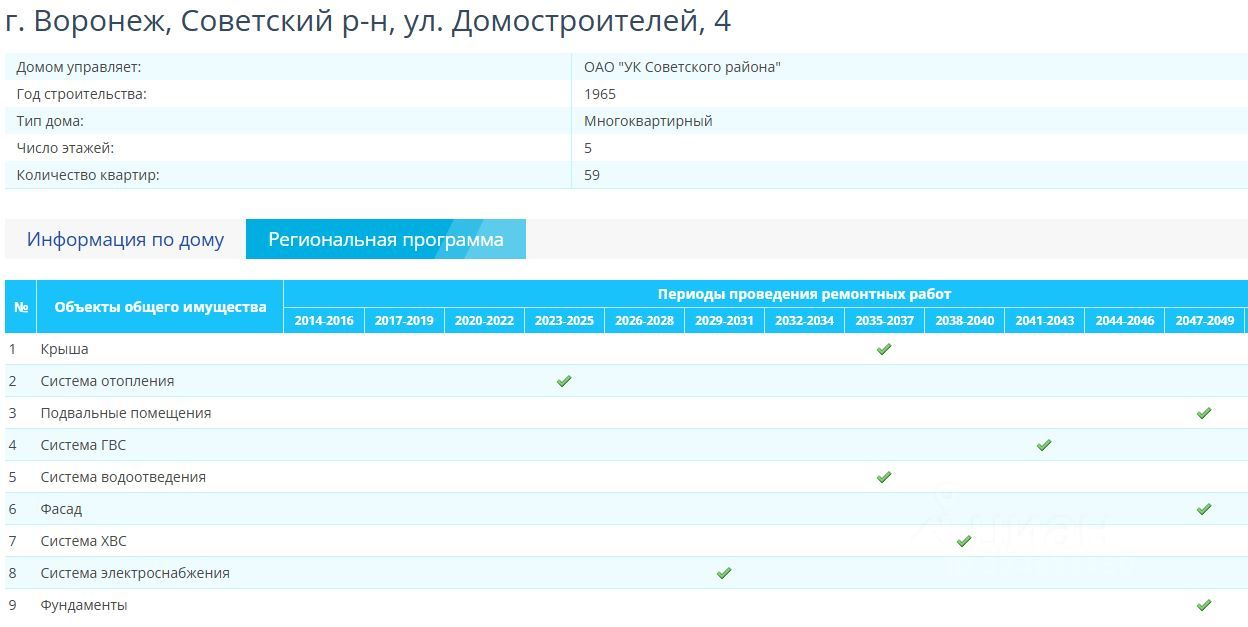Click the Домом управляет label
The width and height of the screenshot is (1248, 627).
tap(79, 67)
